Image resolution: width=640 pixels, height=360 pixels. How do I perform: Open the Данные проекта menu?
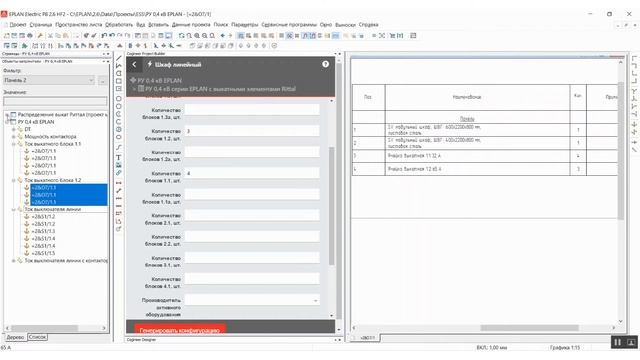[x=191, y=25]
